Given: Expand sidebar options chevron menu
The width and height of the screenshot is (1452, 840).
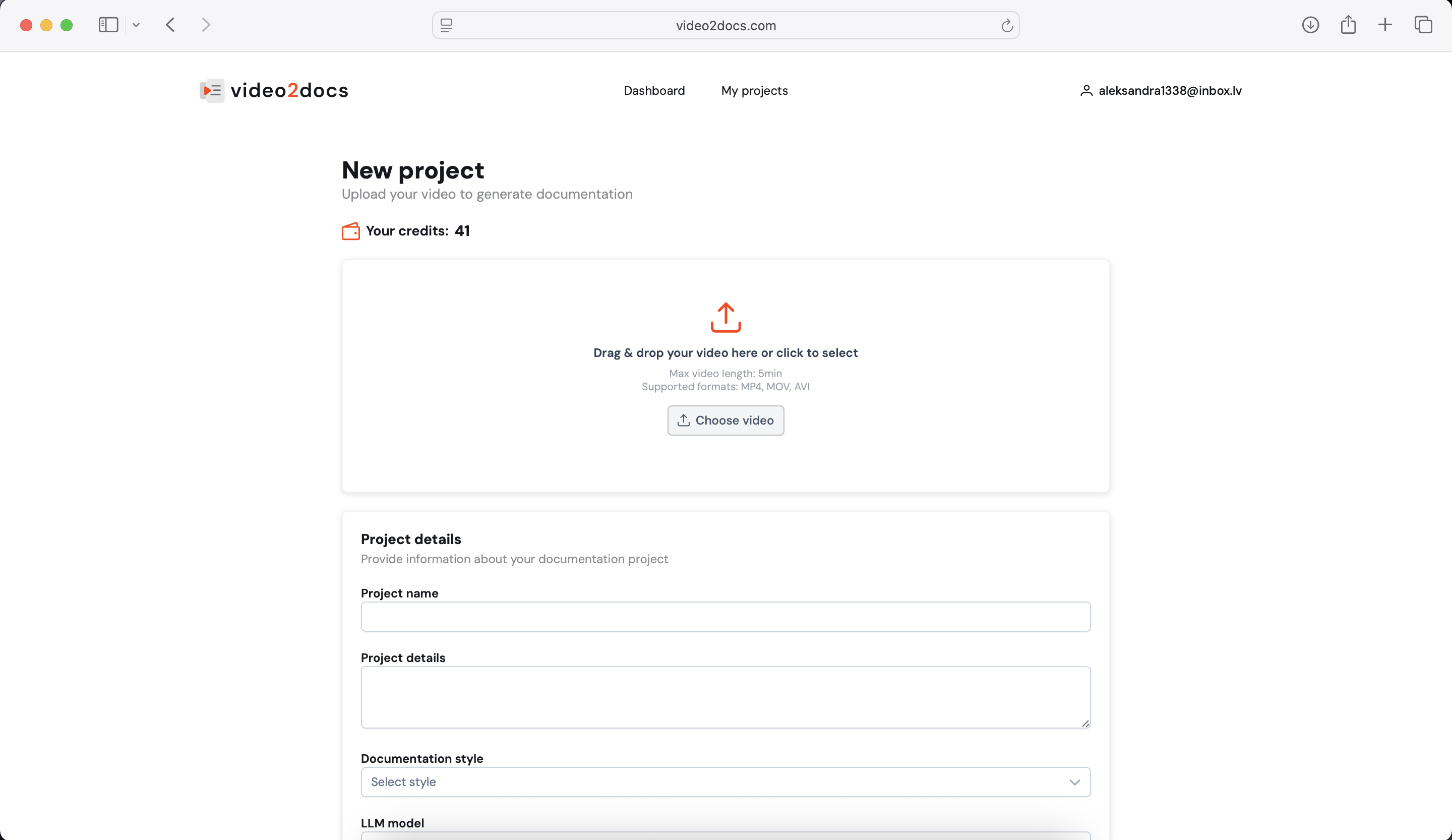Looking at the screenshot, I should [136, 25].
